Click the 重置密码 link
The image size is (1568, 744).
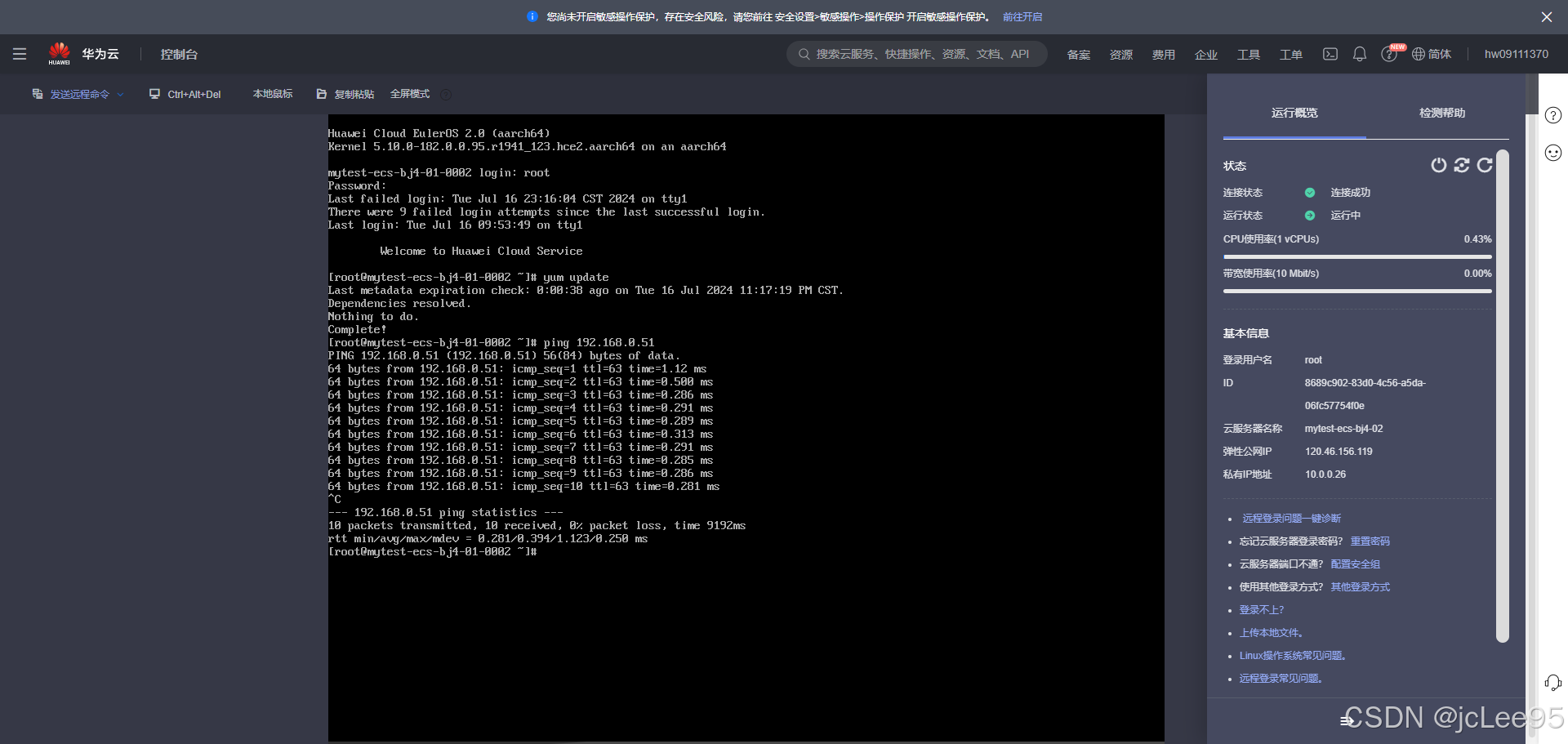[x=1370, y=541]
